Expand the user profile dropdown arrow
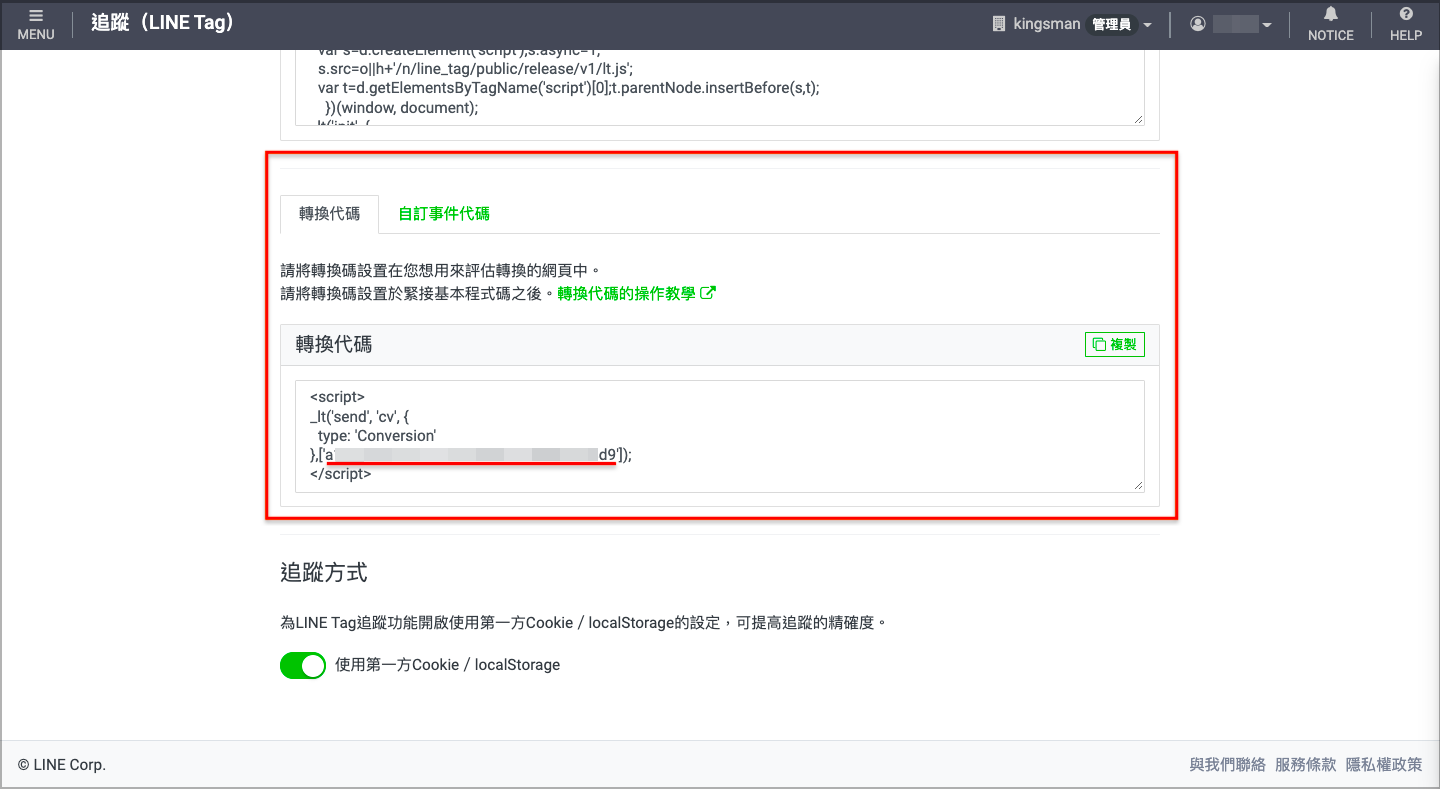The width and height of the screenshot is (1440, 789). pyautogui.click(x=1267, y=25)
